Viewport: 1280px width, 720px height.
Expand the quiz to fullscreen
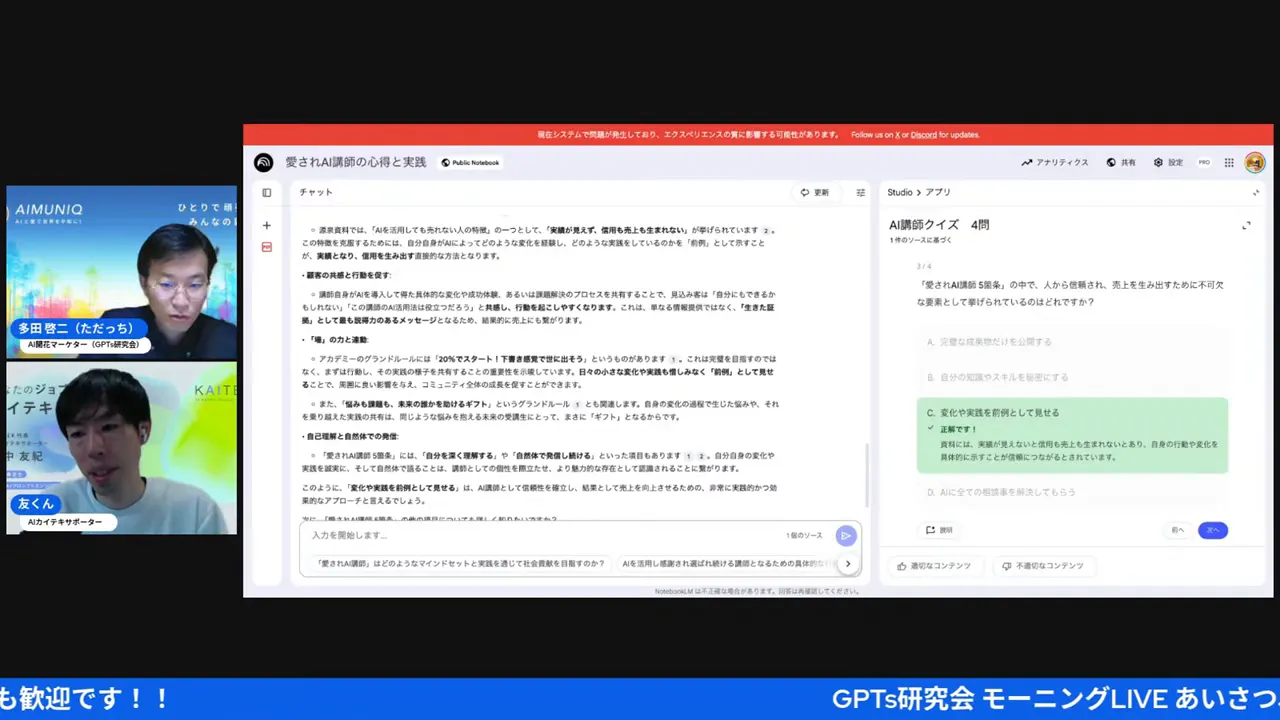coord(1246,226)
